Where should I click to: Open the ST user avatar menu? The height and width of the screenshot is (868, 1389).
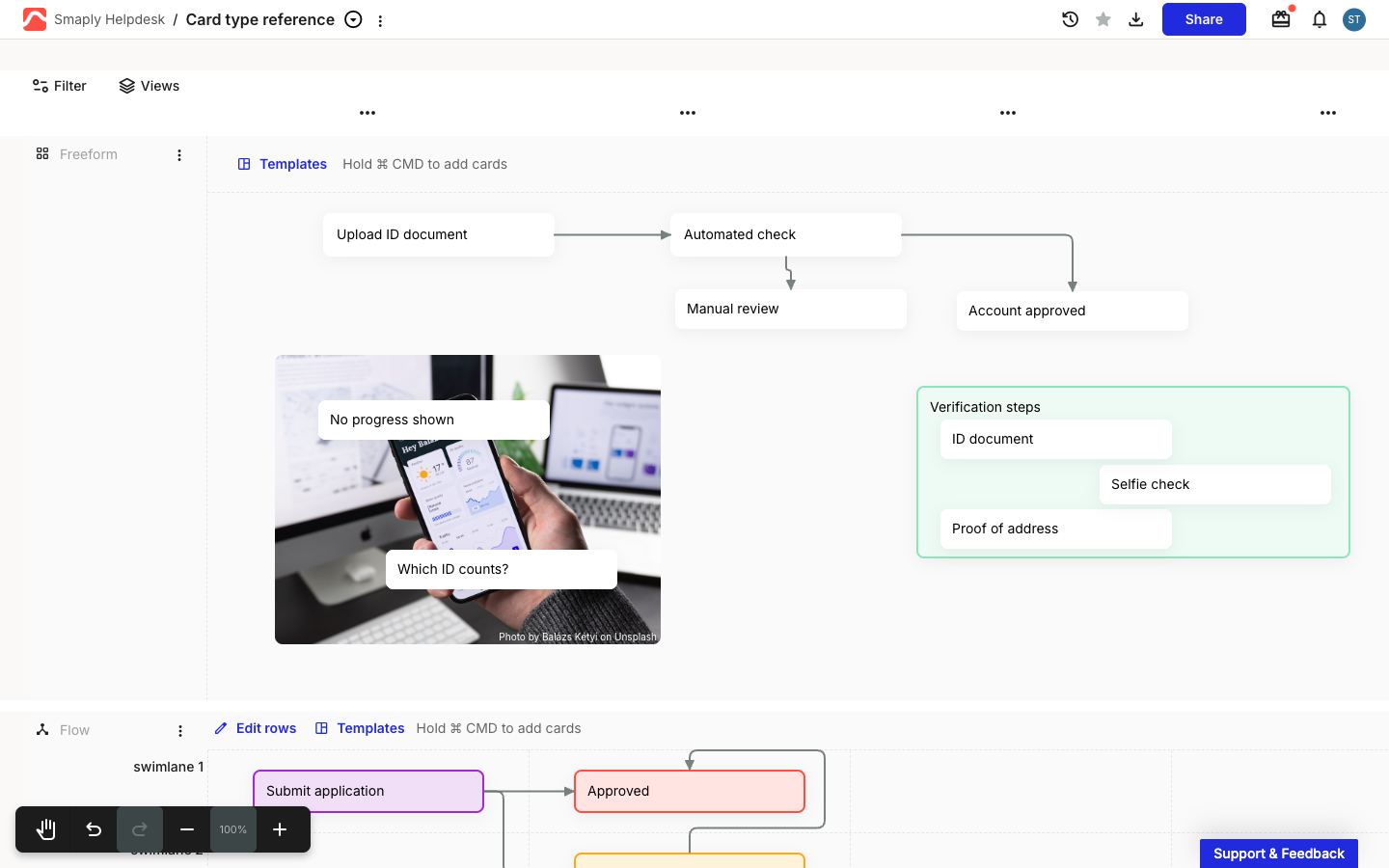pos(1354,19)
